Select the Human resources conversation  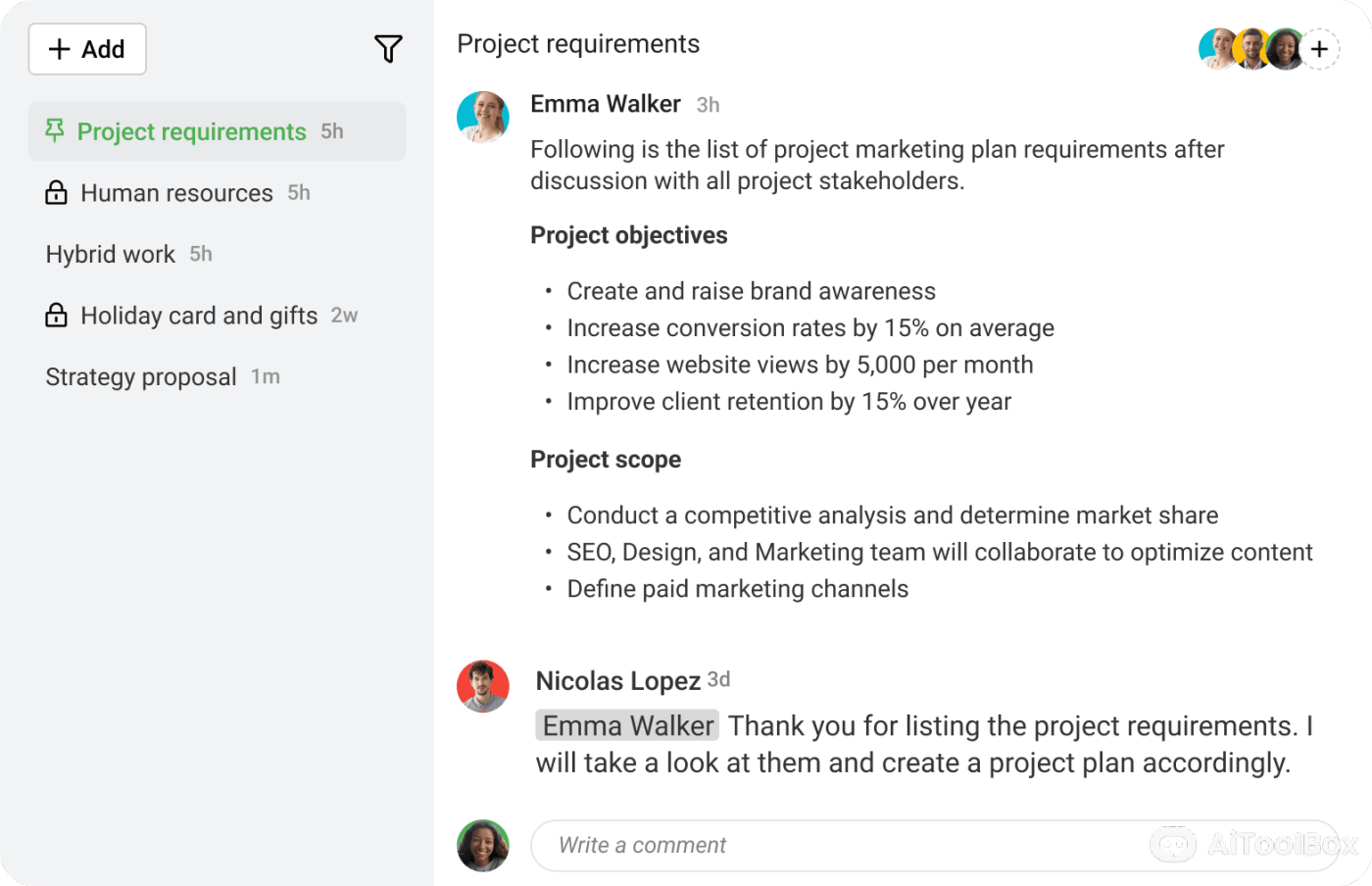[176, 193]
